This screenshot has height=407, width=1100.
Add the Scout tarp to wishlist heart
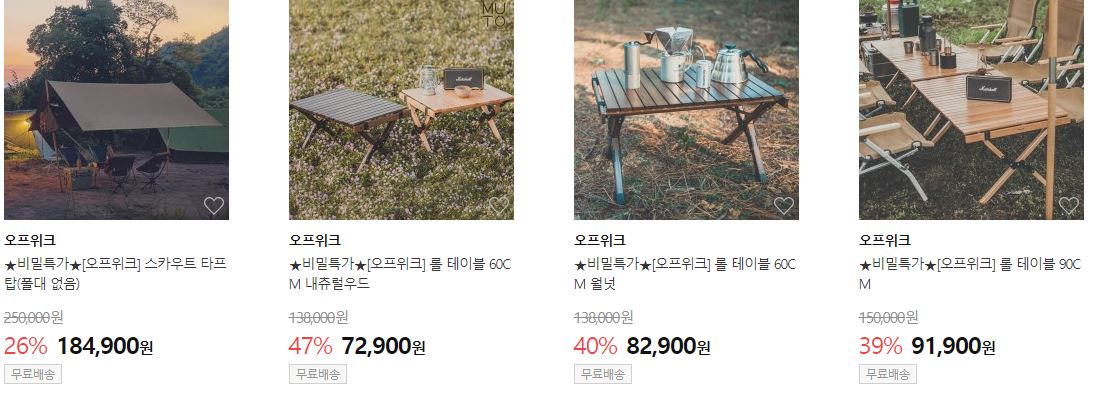pyautogui.click(x=214, y=206)
